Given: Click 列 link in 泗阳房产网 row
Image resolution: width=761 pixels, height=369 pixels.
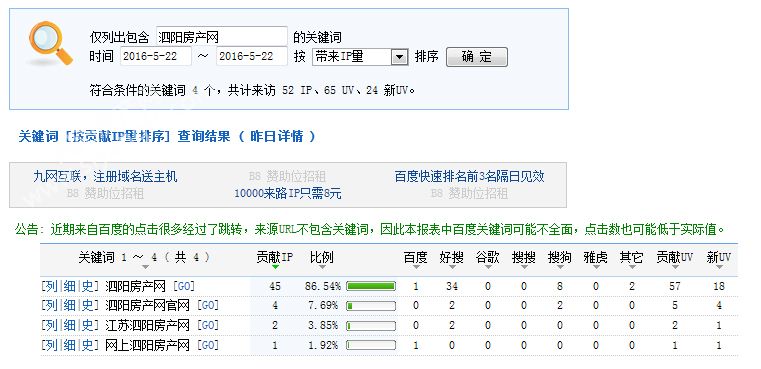Looking at the screenshot, I should tap(50, 286).
